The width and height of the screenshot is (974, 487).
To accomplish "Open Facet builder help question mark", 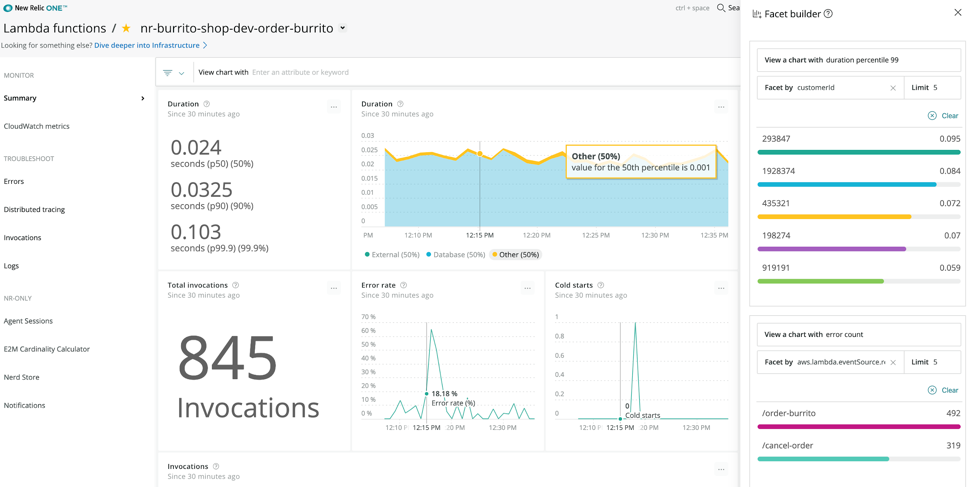I will coord(828,13).
